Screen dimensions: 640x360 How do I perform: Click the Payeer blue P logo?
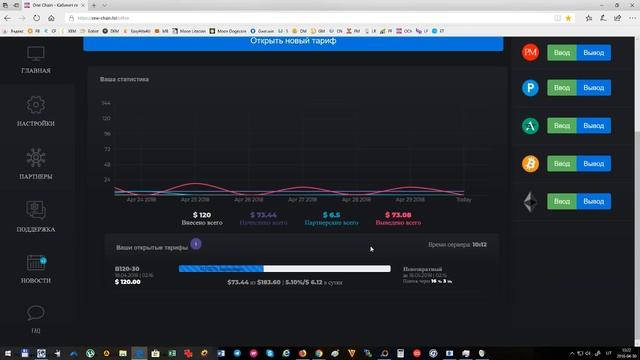530,88
